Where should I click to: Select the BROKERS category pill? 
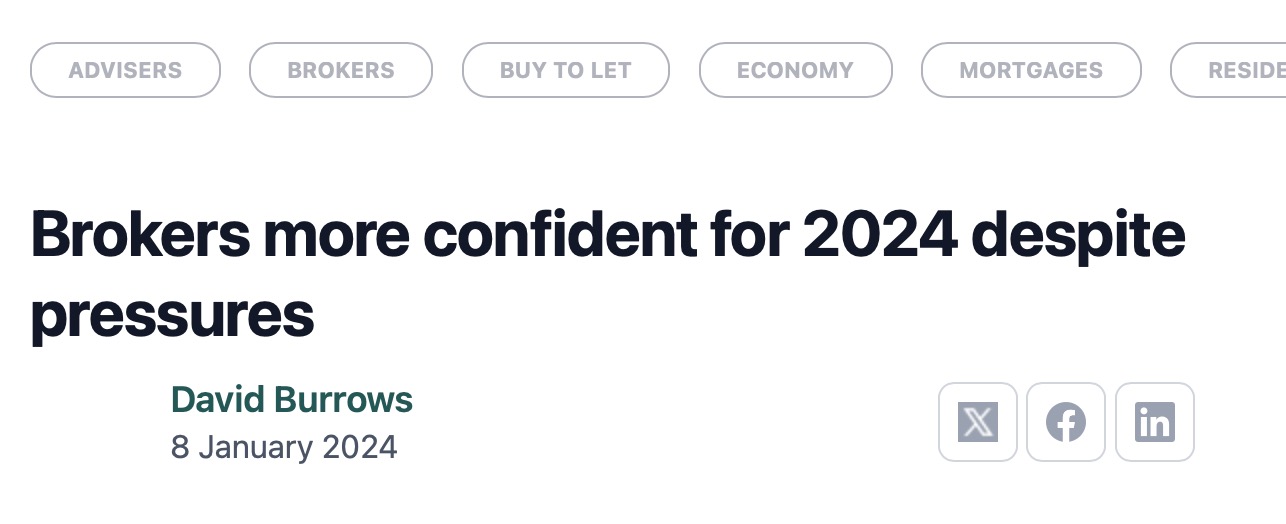tap(341, 70)
